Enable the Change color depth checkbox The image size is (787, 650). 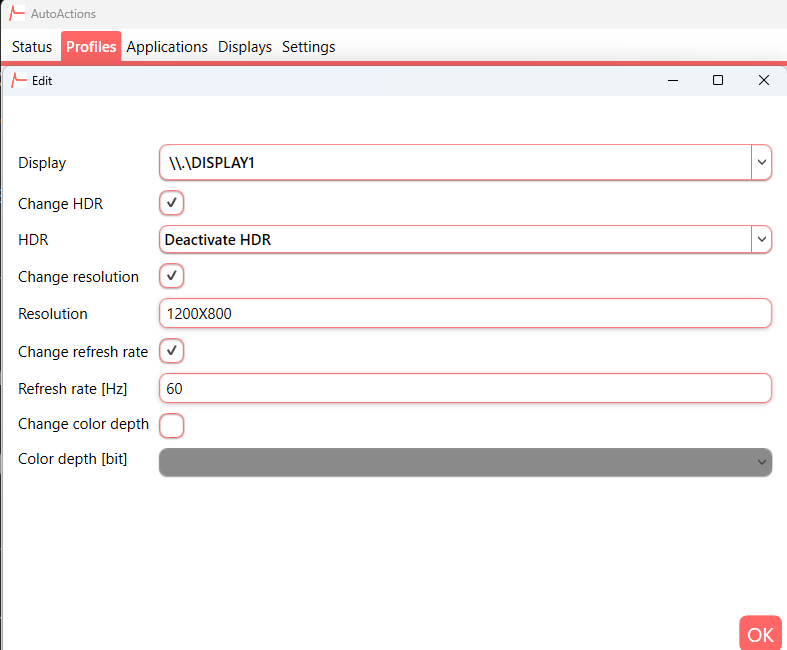(x=172, y=425)
